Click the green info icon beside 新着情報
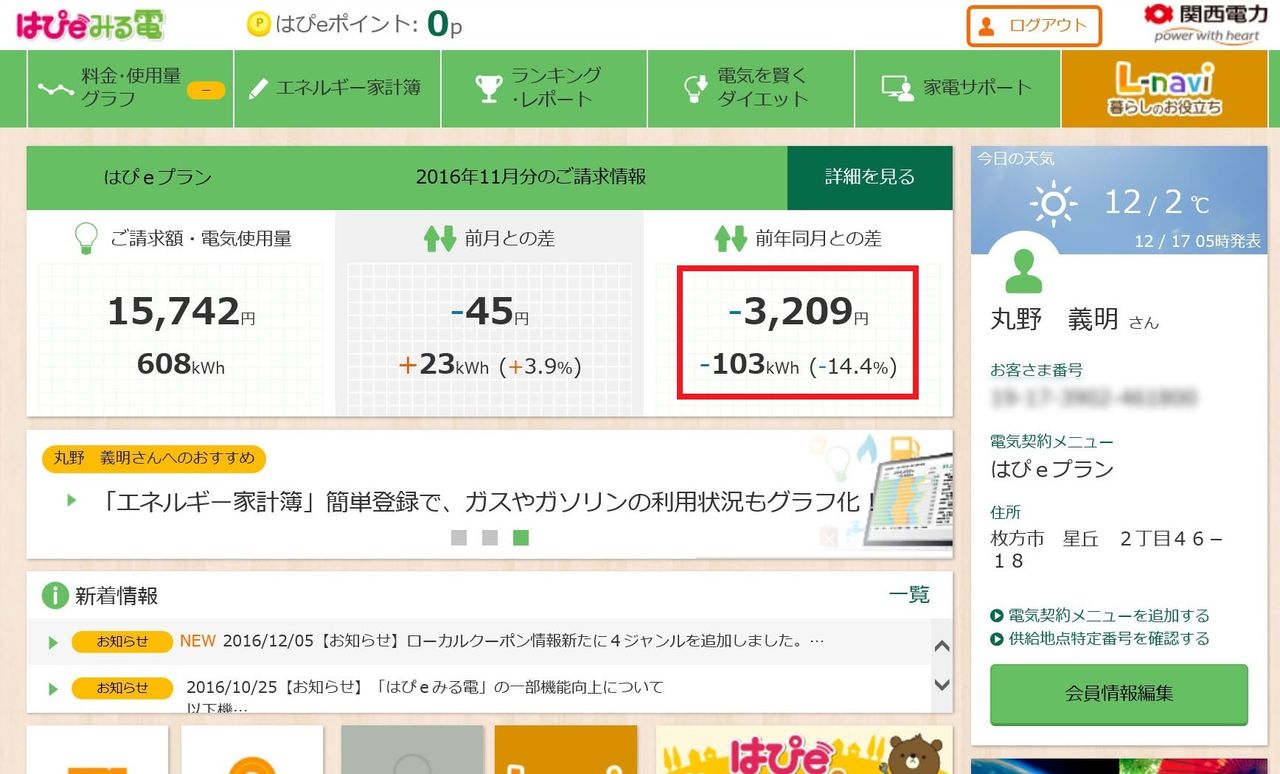 click(54, 596)
